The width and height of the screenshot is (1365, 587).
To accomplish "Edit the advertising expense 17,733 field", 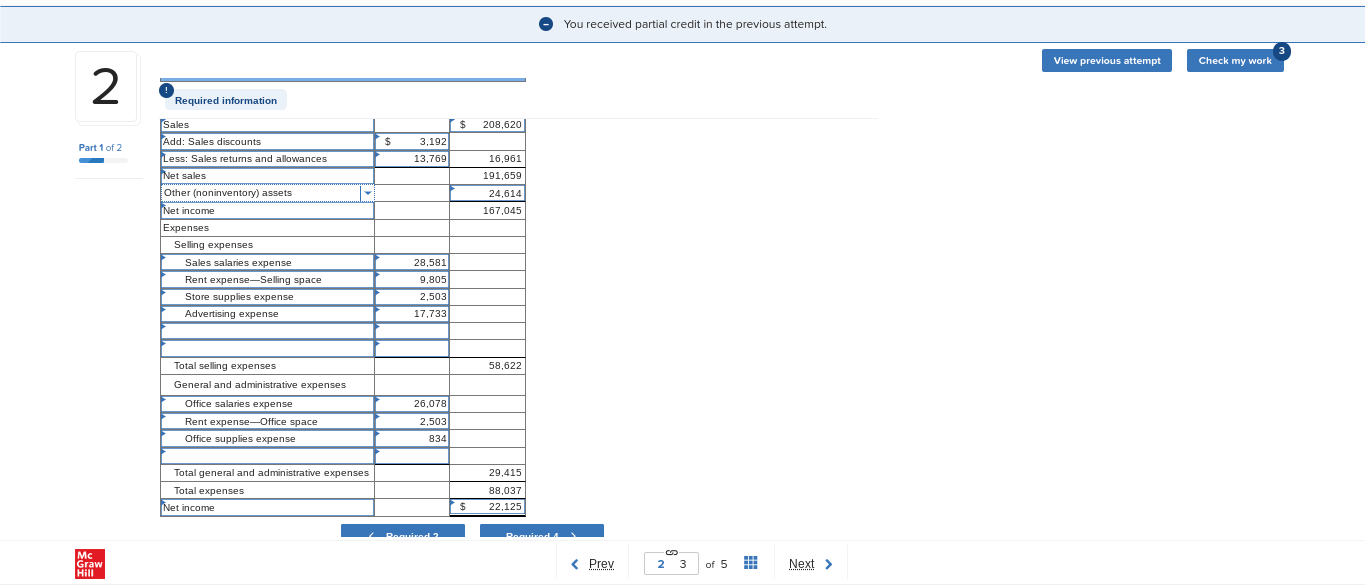I will pos(412,314).
